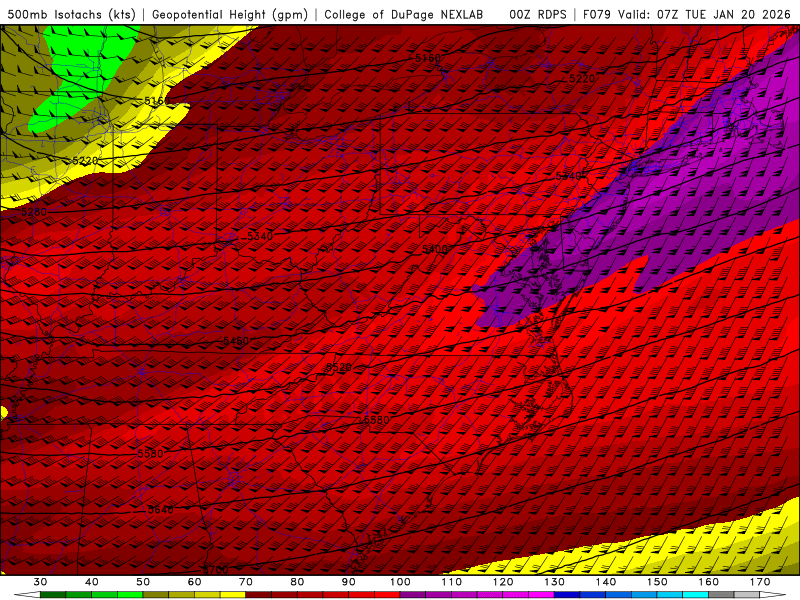800x600 pixels.
Task: Click the '100' value on the color scale
Action: pyautogui.click(x=401, y=582)
